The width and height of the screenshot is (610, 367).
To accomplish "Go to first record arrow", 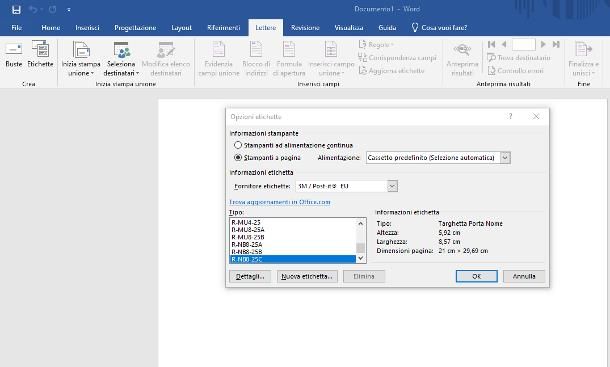I will [491, 44].
